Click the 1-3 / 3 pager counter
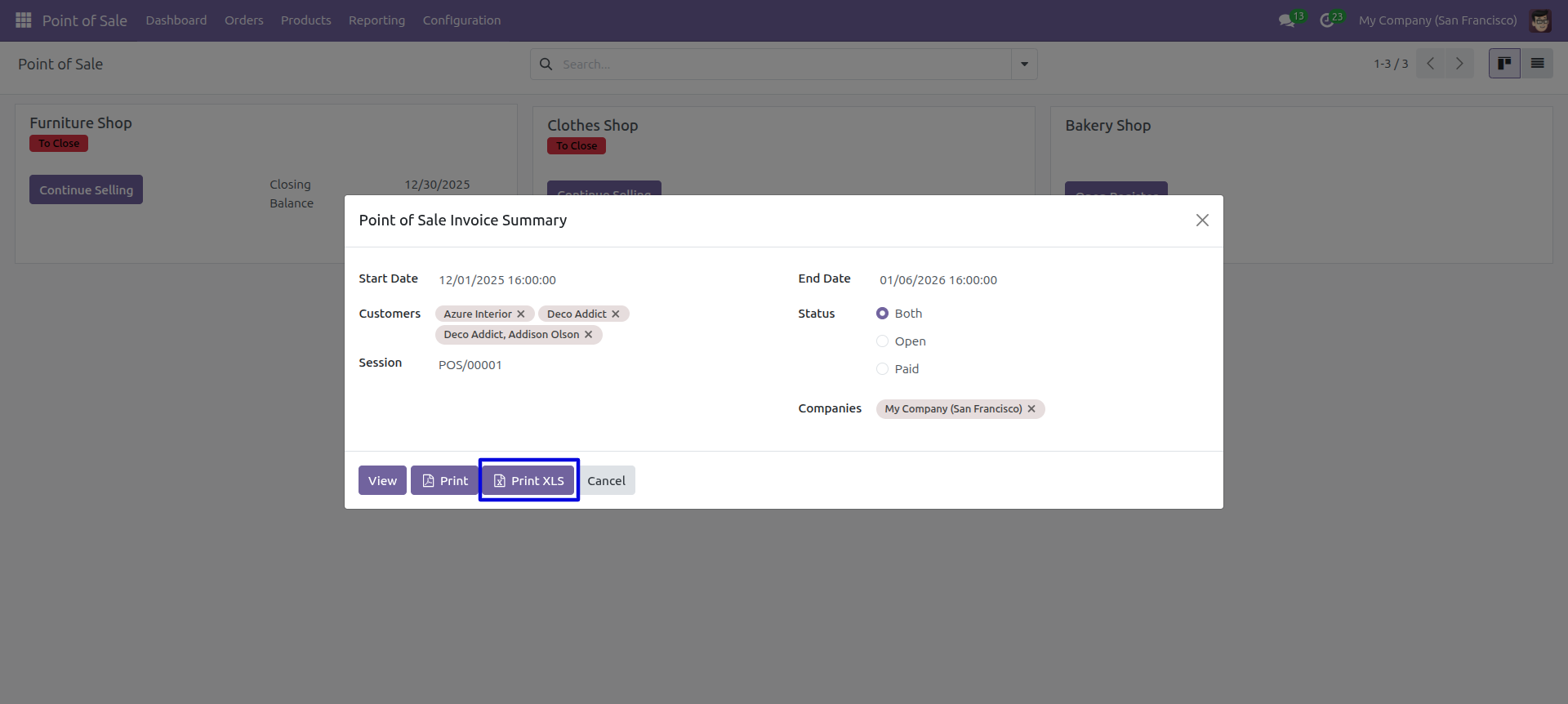 1391,64
